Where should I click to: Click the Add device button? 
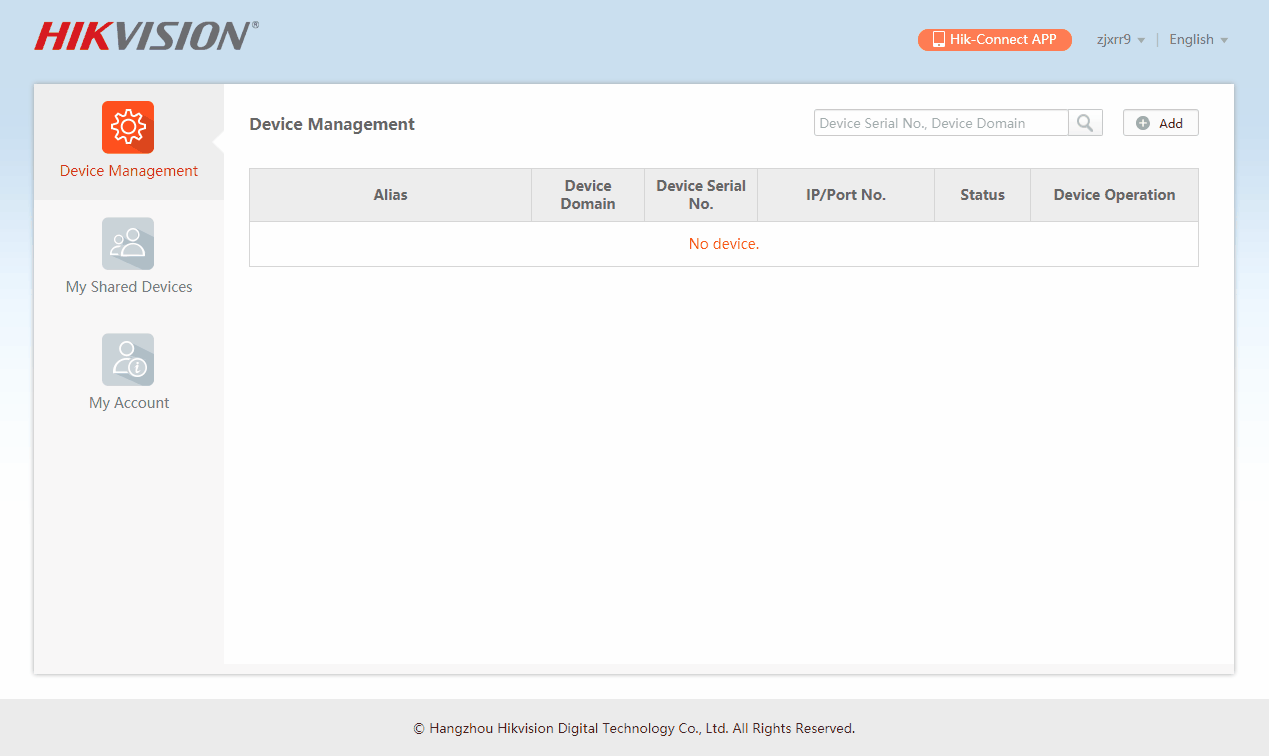1160,123
